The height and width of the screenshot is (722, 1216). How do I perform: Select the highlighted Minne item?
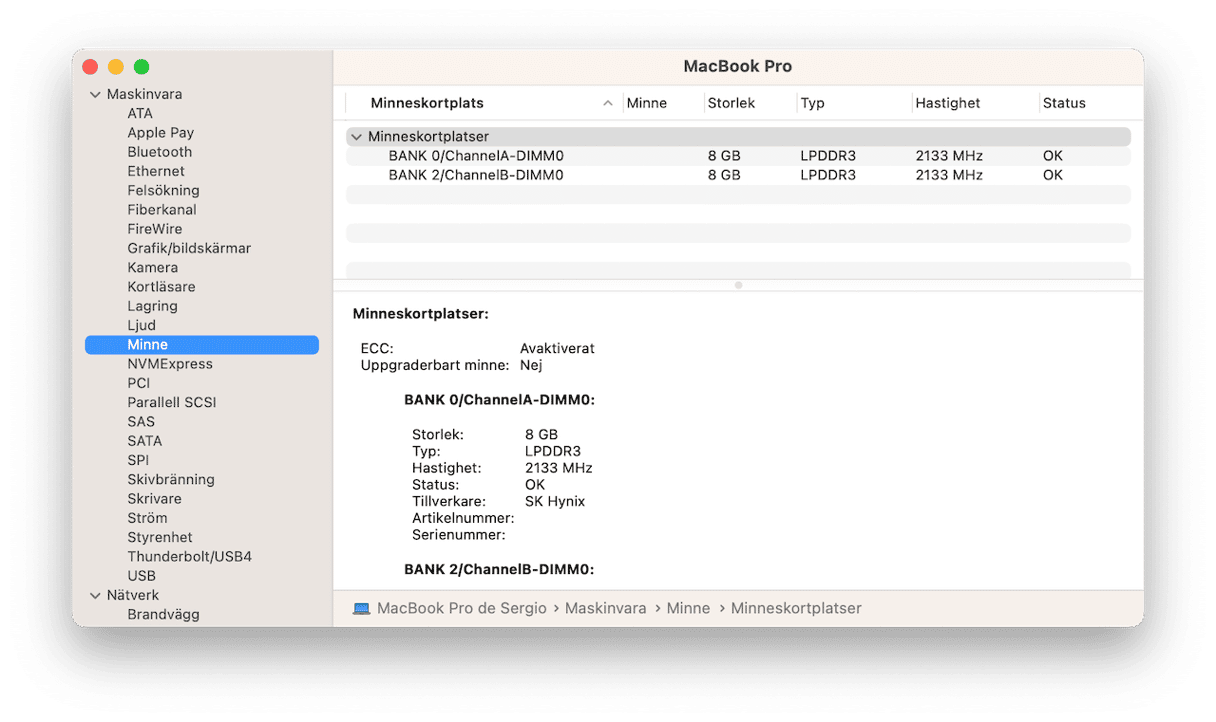tap(202, 345)
